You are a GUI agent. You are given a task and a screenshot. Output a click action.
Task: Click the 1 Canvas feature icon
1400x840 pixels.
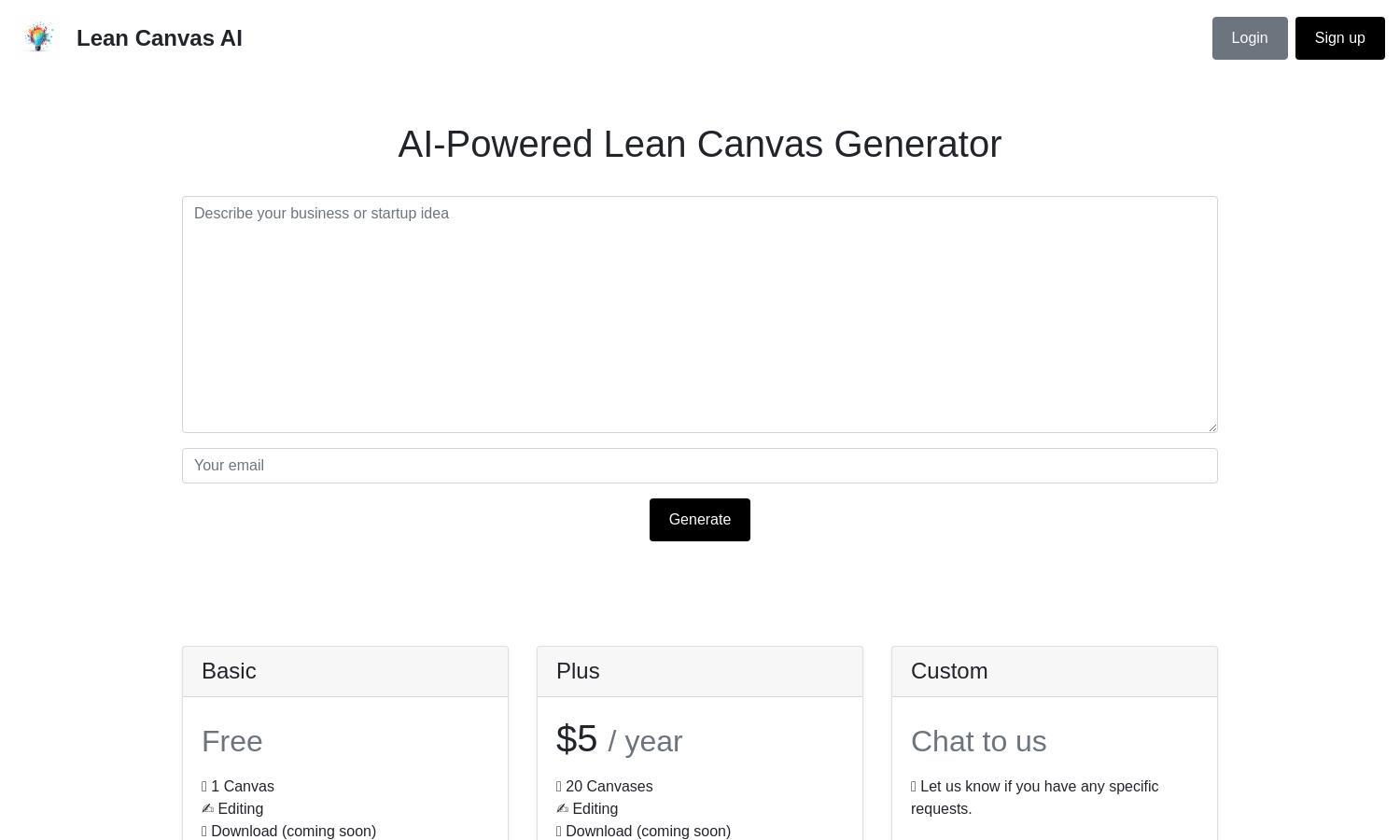coord(204,787)
